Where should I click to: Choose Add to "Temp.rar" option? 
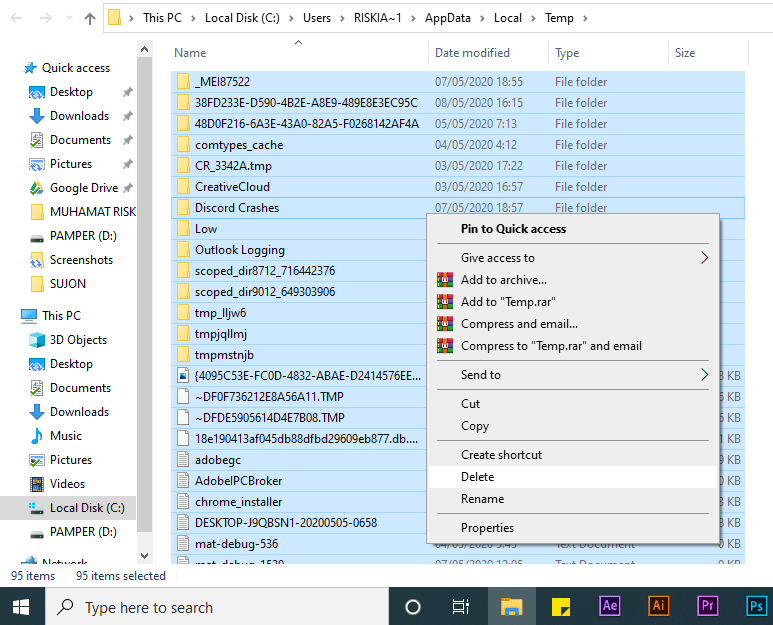(508, 302)
